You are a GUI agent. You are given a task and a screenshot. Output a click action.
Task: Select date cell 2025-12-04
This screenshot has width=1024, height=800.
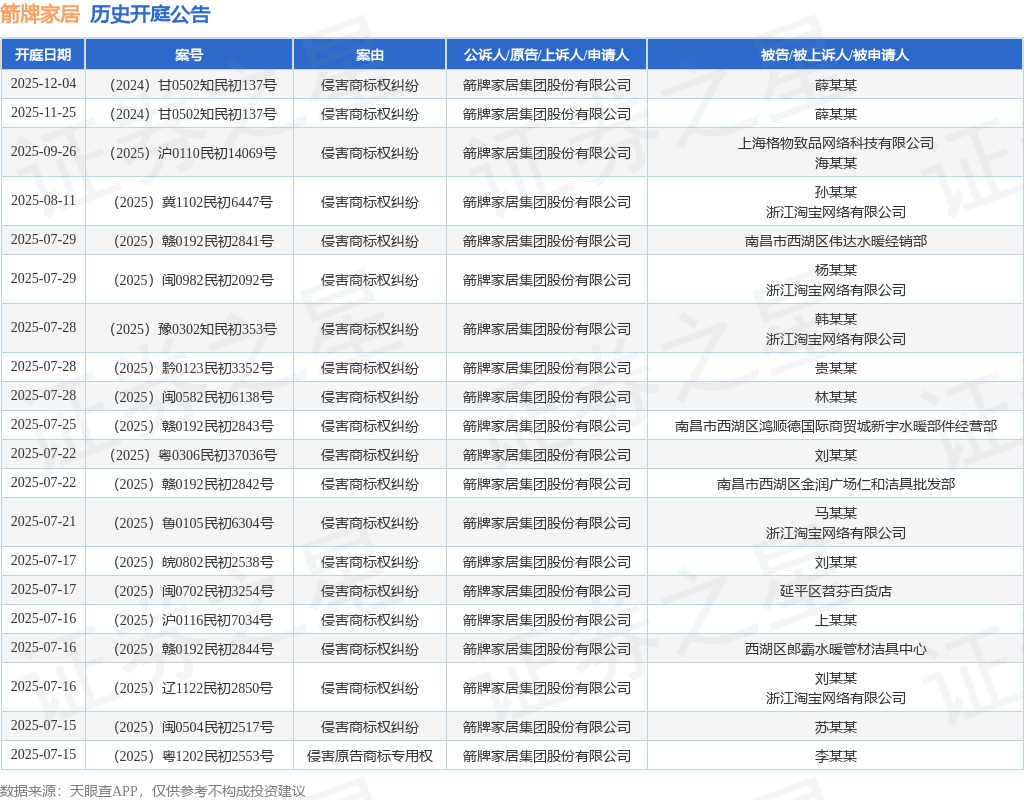click(43, 84)
